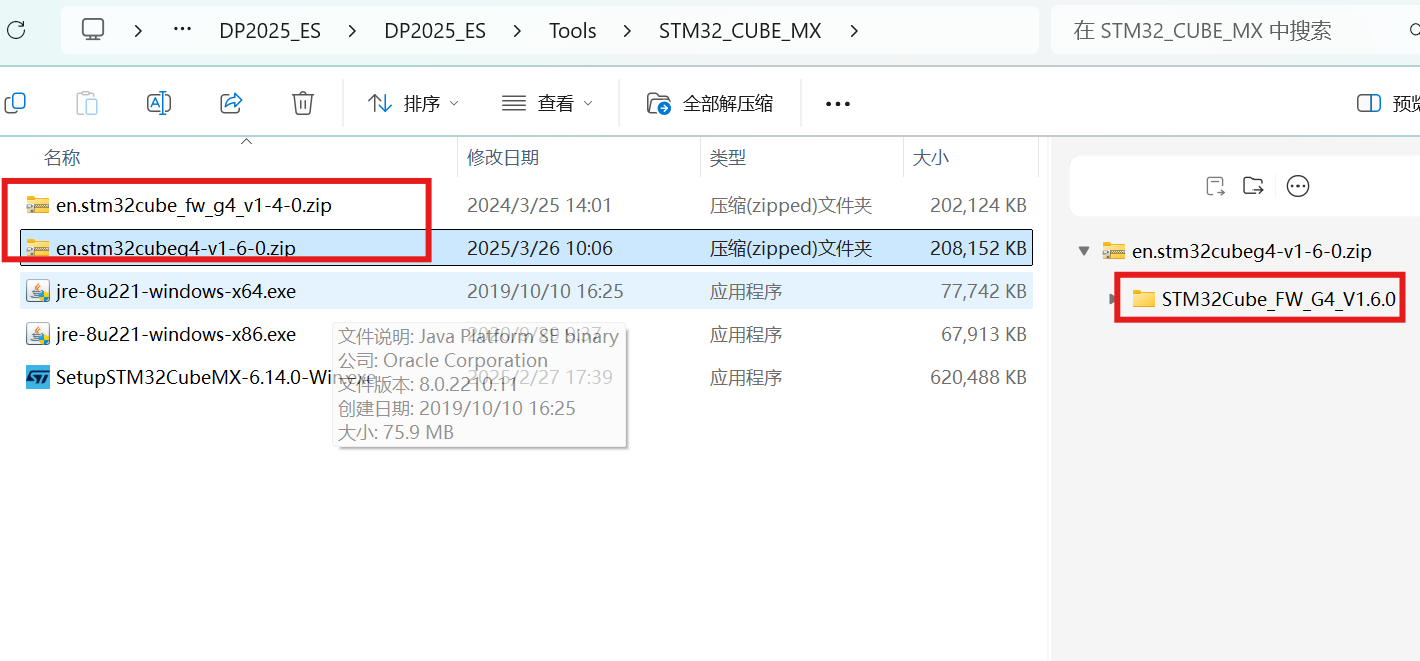Screen dimensions: 1420x661
Task: Open the See more ellipsis menu
Action: click(838, 103)
